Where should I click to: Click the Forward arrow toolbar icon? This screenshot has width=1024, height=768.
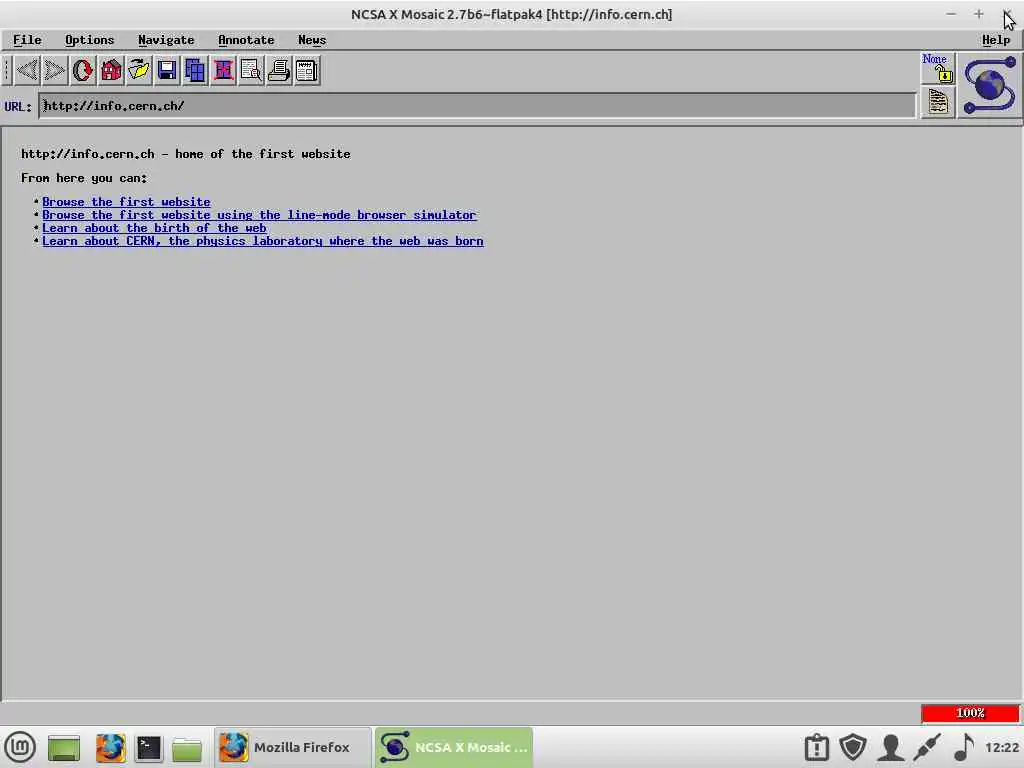pos(55,70)
